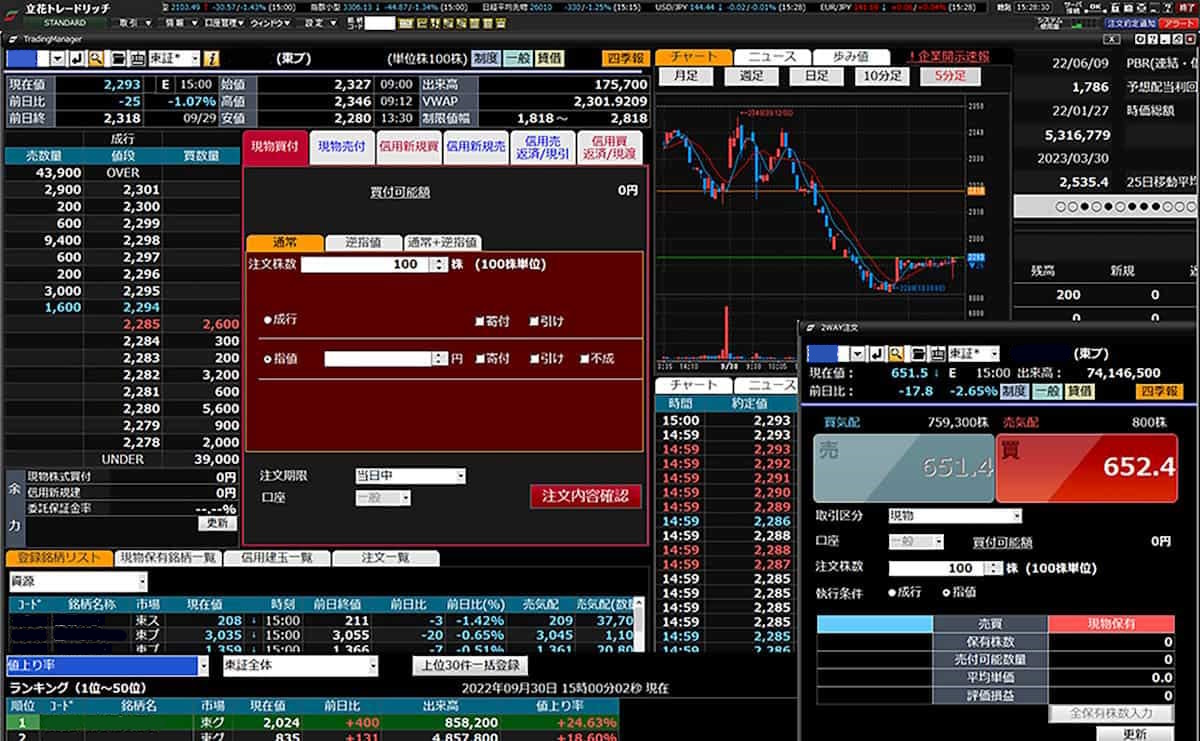Viewport: 1200px width, 741px height.
Task: Click the 注文内容確認 button
Action: pyautogui.click(x=586, y=497)
